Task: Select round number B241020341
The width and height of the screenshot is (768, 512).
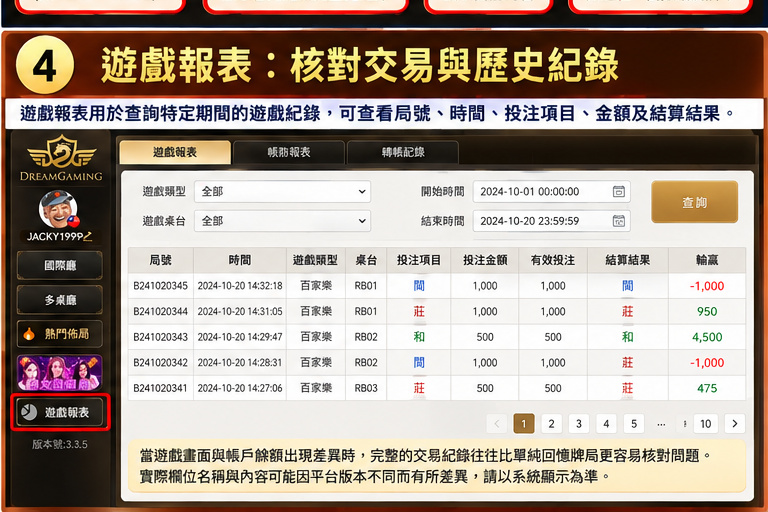Action: [x=161, y=388]
